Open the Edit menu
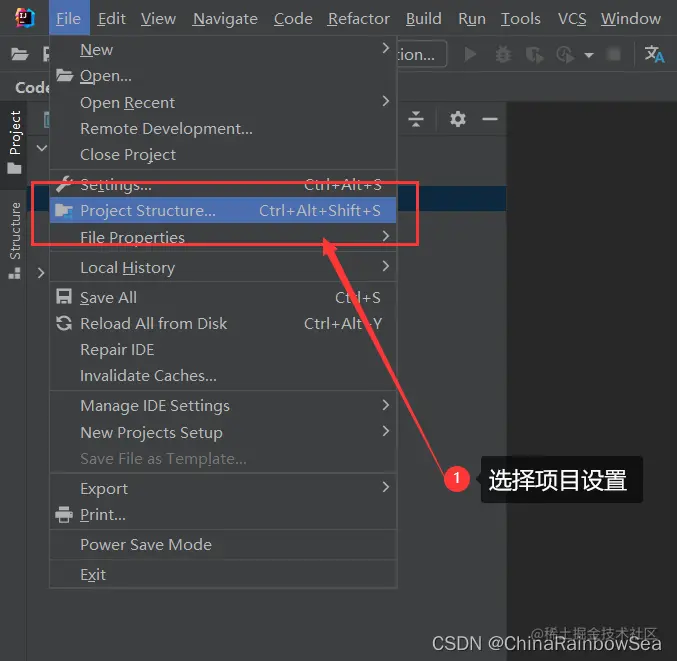 111,19
